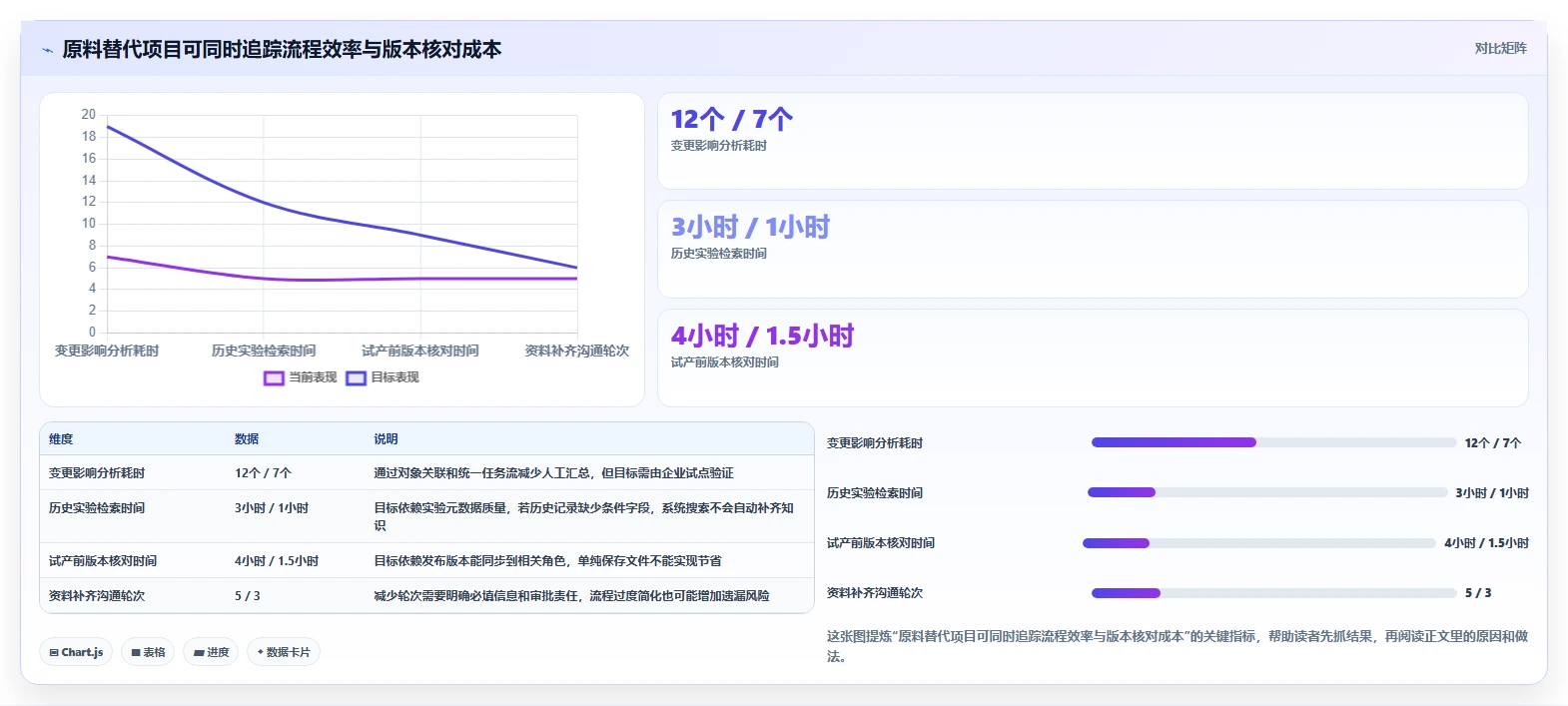This screenshot has width=1568, height=706.
Task: Toggle the 当前表现 legend swatch
Action: click(x=274, y=378)
